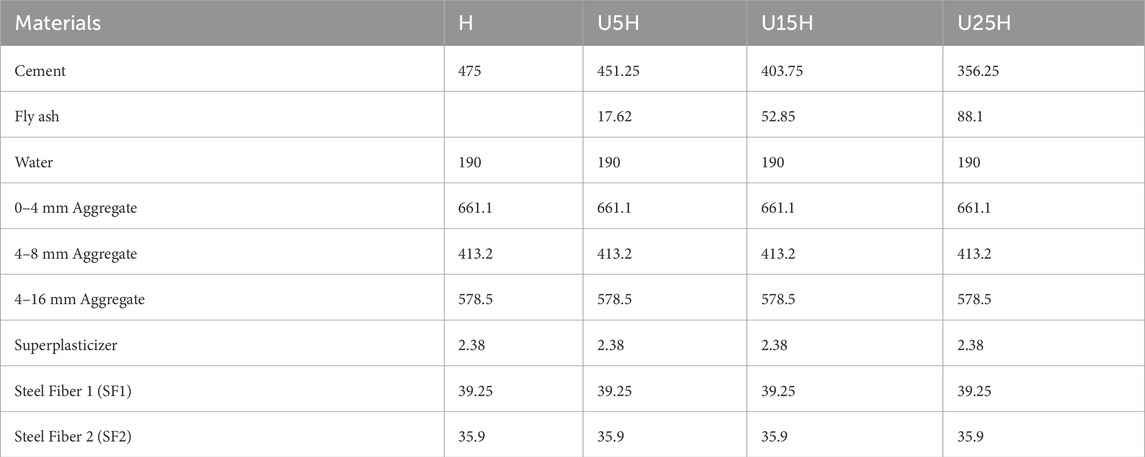Select fly ash value 88.1
Viewport: 1145px width, 457px height.
(x=967, y=116)
